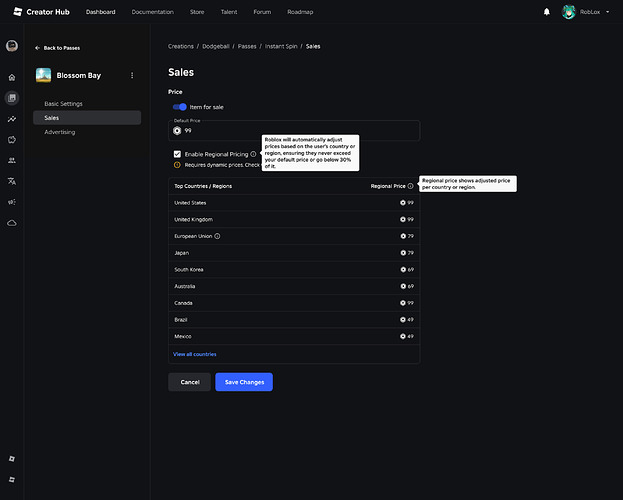Click Passes in the breadcrumb
Screen dimensions: 623x500
pyautogui.click(x=247, y=47)
